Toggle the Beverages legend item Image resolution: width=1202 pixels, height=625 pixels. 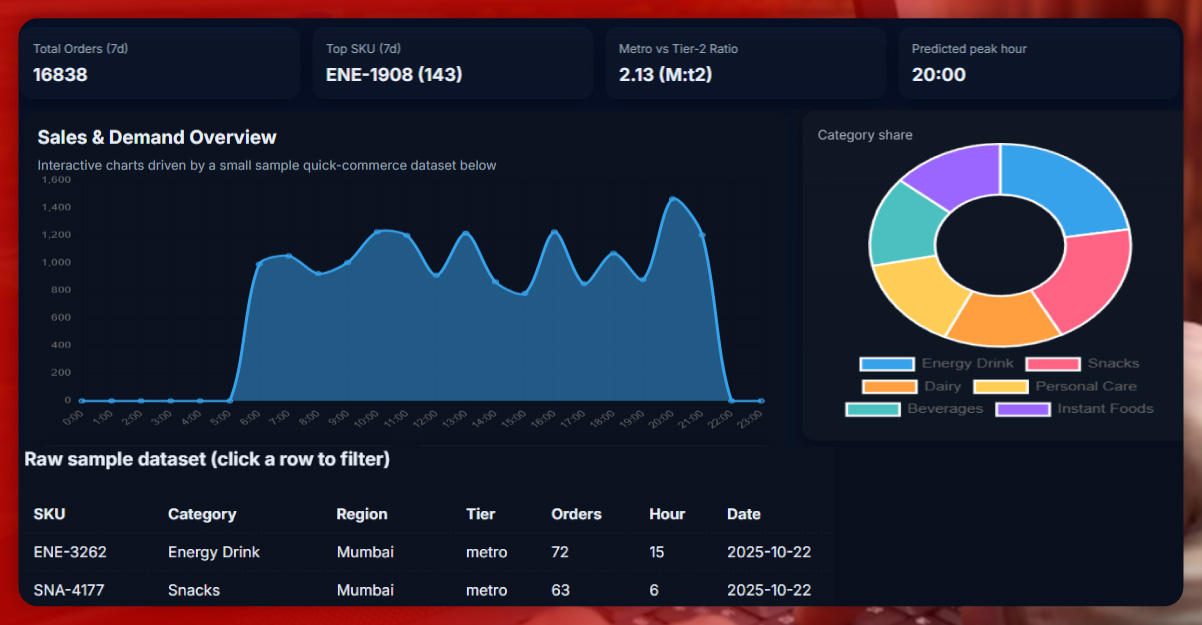[x=872, y=409]
